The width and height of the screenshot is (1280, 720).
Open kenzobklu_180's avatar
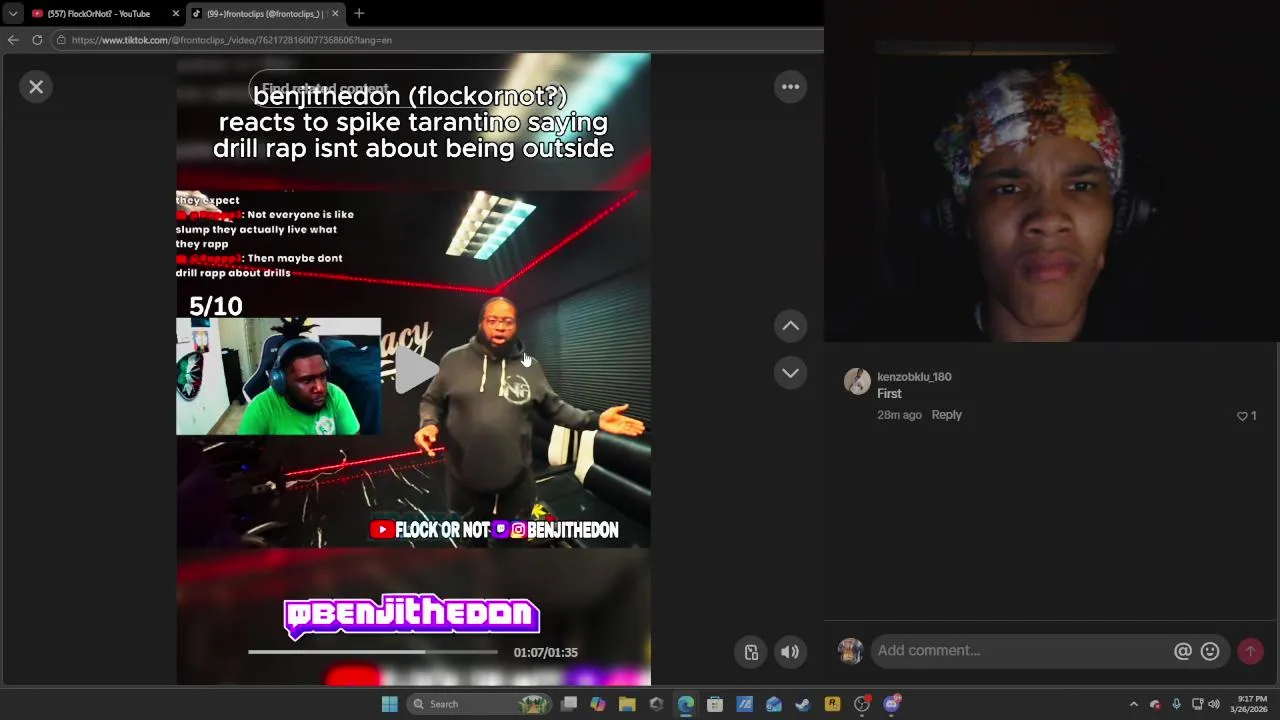pyautogui.click(x=857, y=381)
